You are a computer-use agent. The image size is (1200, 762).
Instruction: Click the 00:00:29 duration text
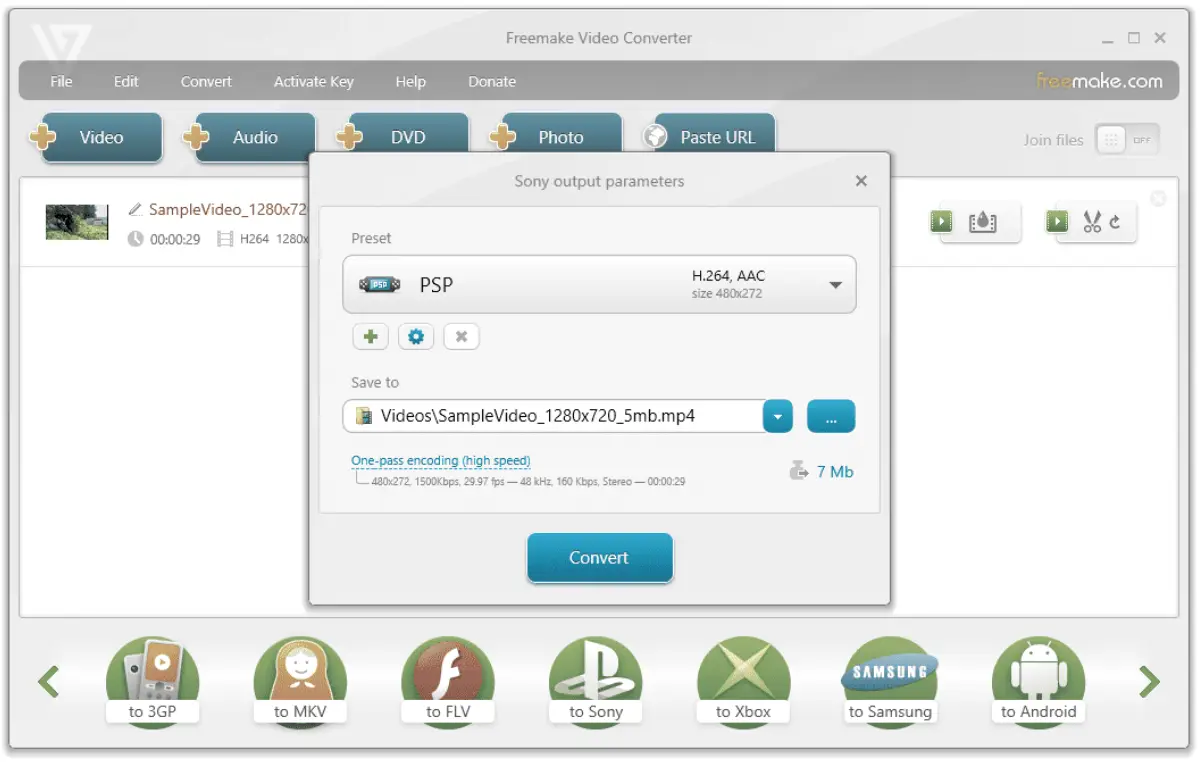tap(175, 240)
